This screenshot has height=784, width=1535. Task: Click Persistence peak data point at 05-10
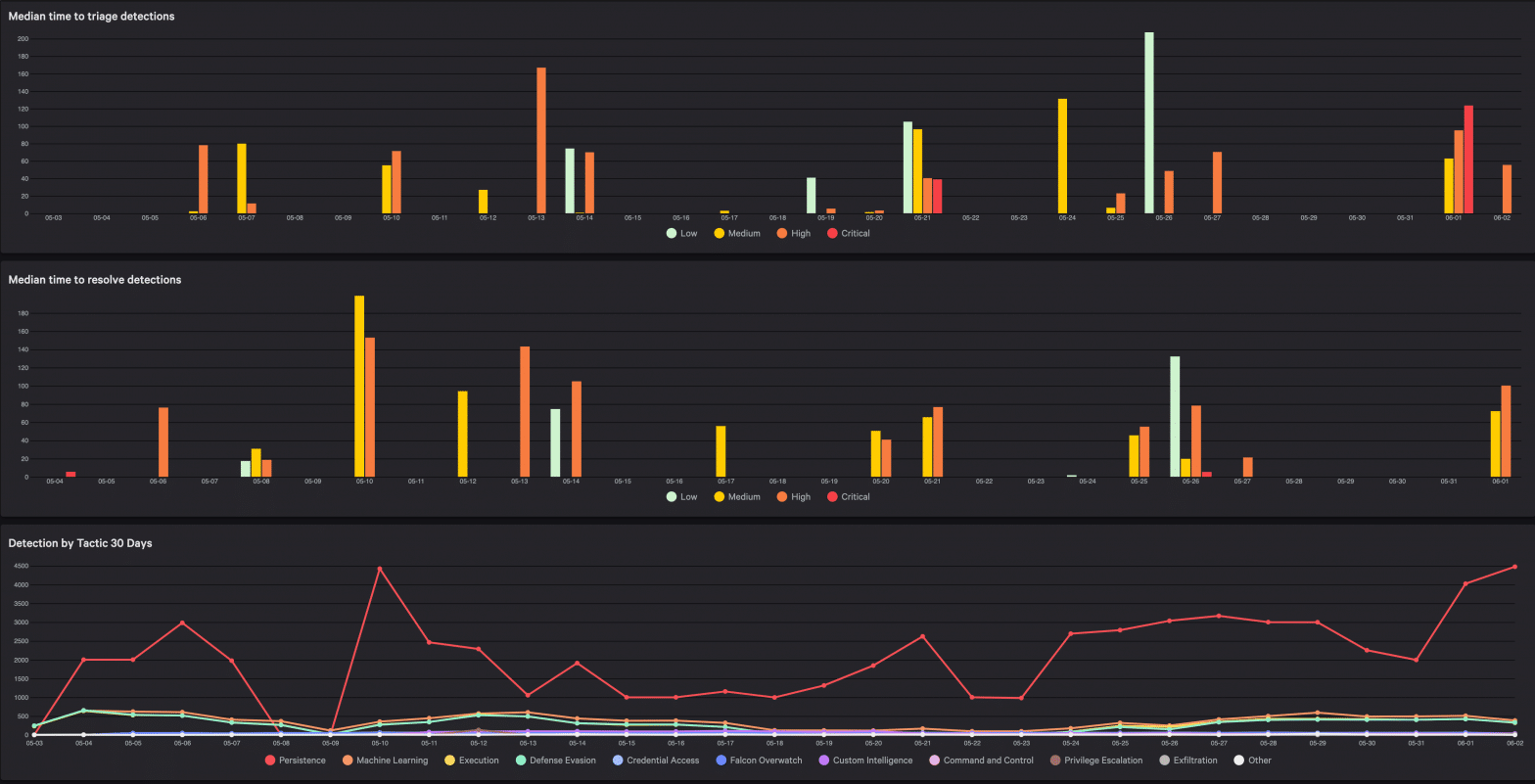pyautogui.click(x=380, y=569)
